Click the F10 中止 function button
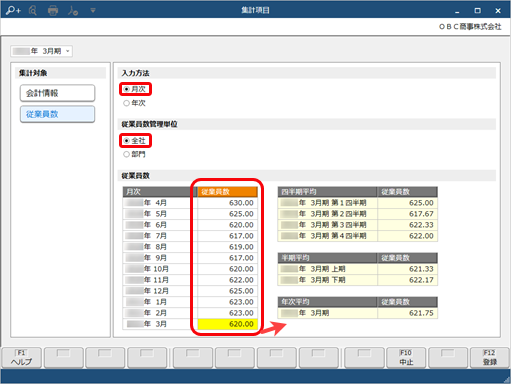The height and width of the screenshot is (384, 511). pos(406,358)
